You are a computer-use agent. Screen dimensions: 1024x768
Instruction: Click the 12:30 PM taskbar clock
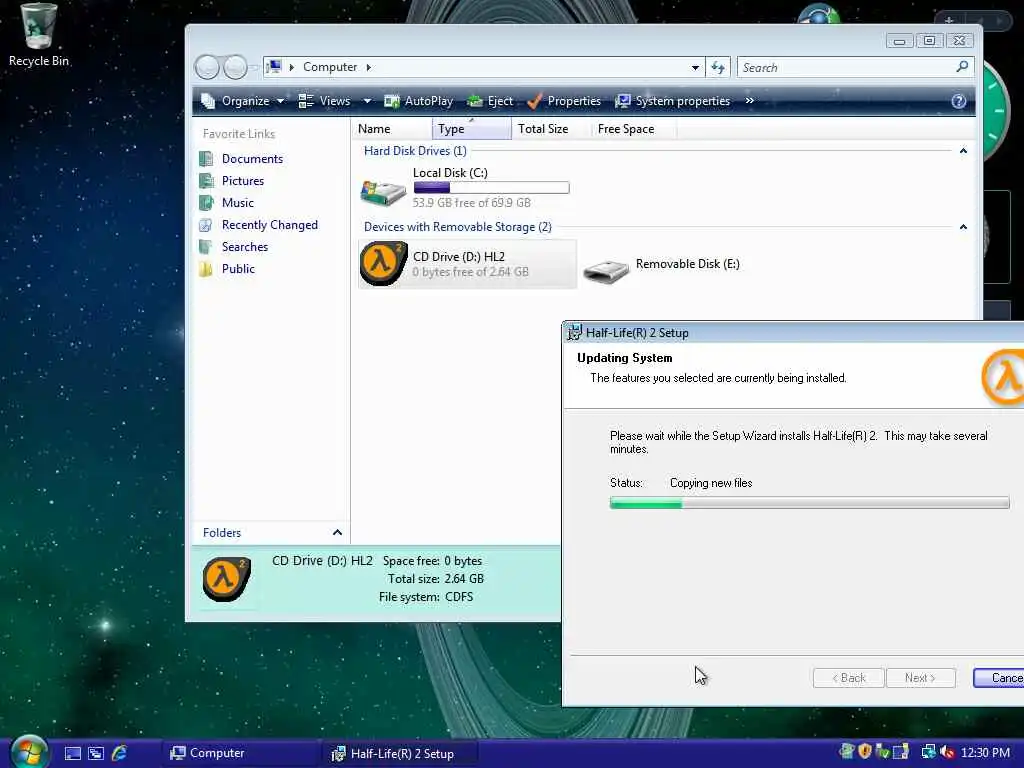[x=985, y=752]
